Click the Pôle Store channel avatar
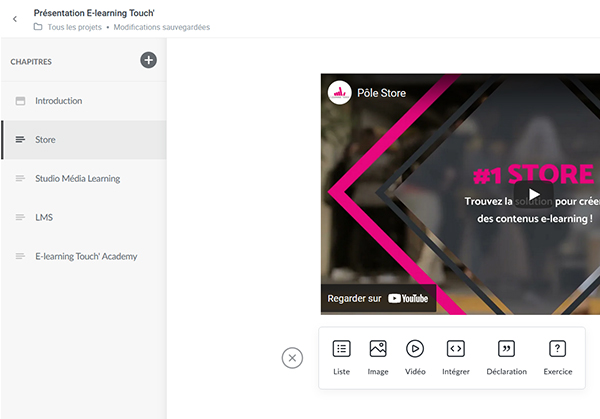The width and height of the screenshot is (600, 419). point(340,93)
